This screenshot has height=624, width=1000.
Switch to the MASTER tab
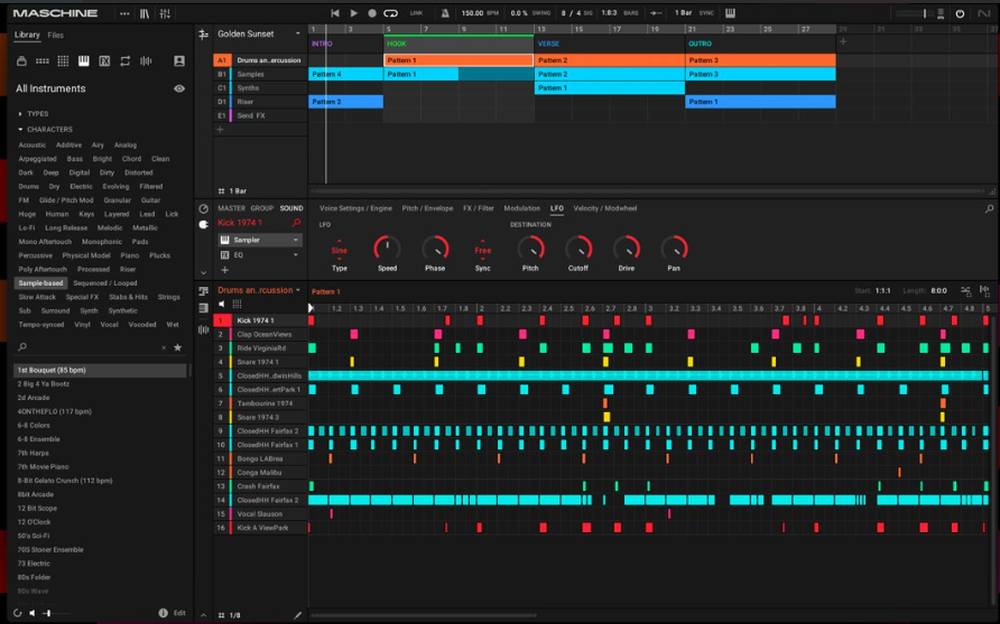[232, 209]
